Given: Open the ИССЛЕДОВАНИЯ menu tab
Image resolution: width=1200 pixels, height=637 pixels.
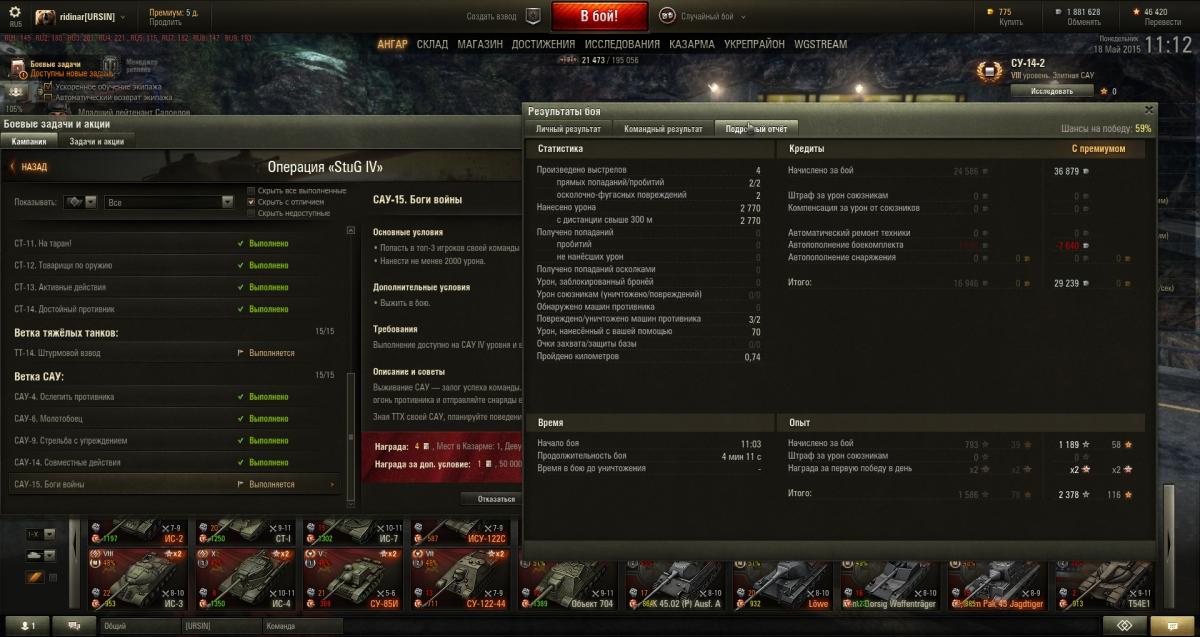Looking at the screenshot, I should pyautogui.click(x=622, y=44).
